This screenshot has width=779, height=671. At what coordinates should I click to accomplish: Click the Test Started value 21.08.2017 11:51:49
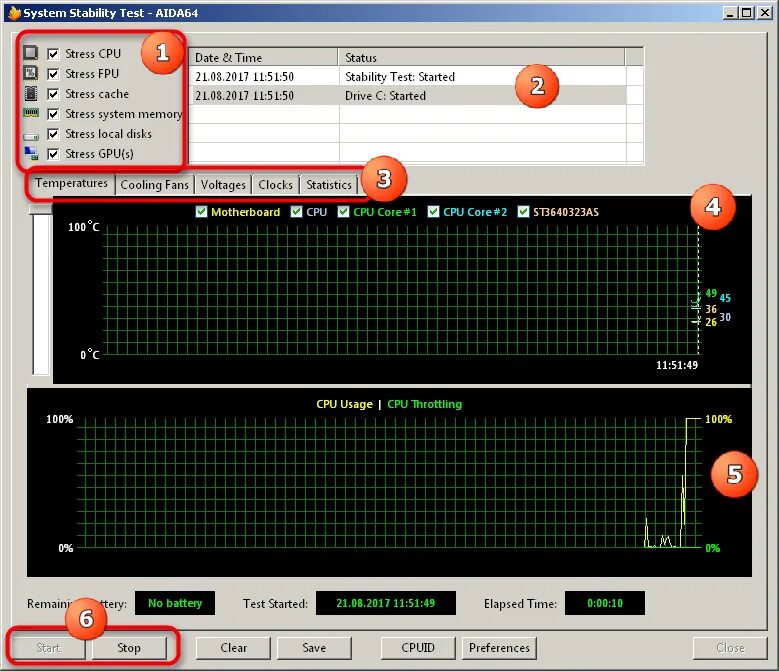pyautogui.click(x=386, y=603)
